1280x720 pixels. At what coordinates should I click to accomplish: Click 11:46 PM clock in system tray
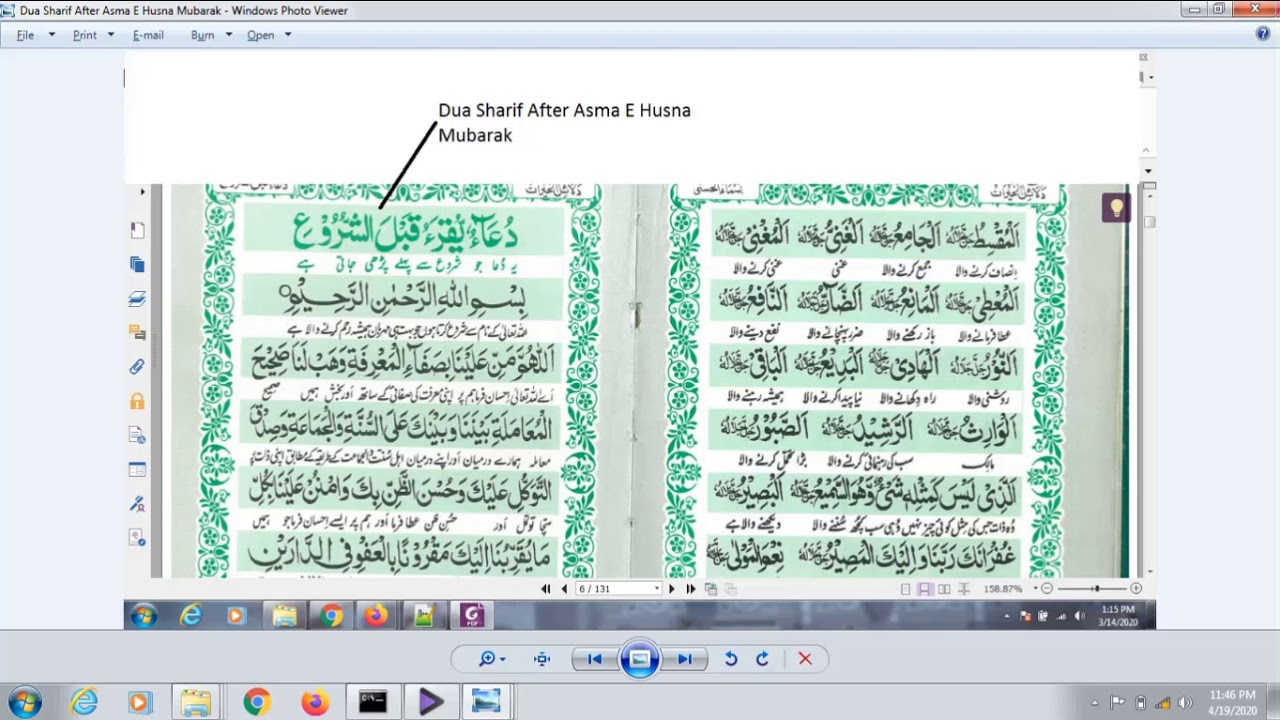[1232, 702]
